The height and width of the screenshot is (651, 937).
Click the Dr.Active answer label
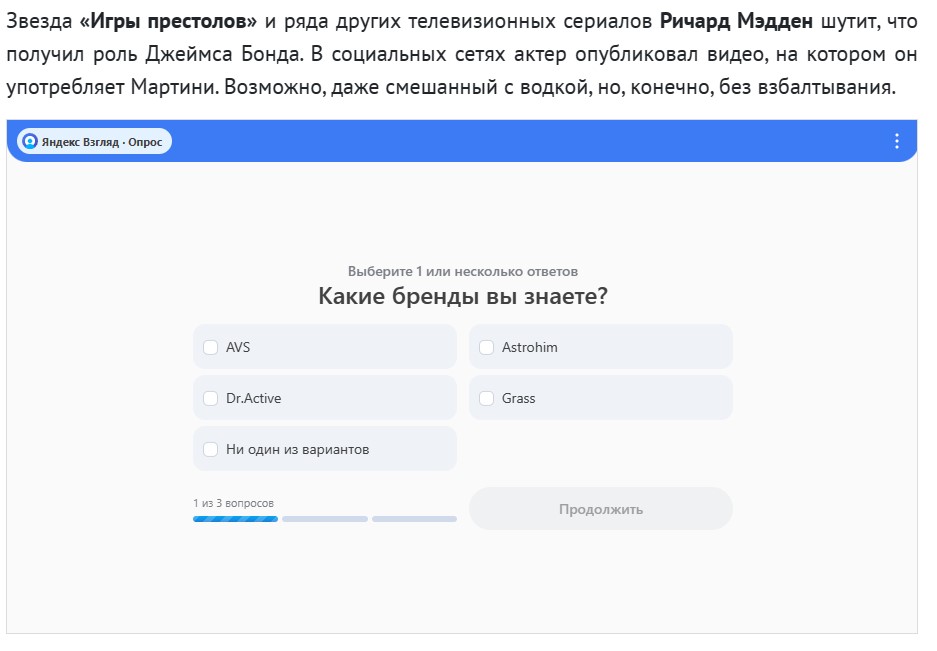click(253, 398)
